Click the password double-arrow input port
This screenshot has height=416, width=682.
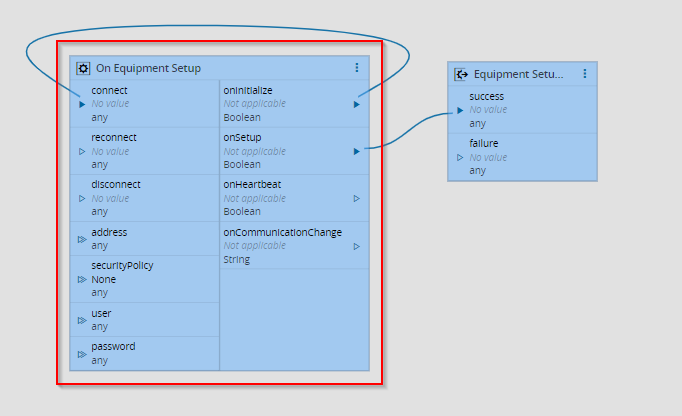[82, 353]
